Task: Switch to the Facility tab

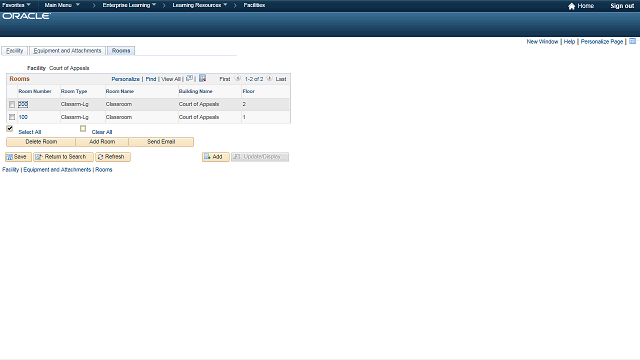Action: pos(15,51)
